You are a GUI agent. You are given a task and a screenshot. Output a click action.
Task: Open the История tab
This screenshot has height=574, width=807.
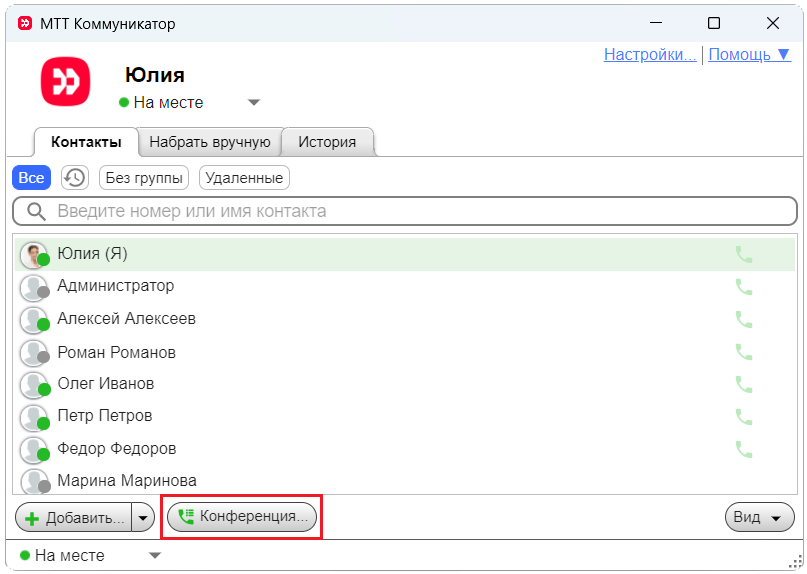click(x=327, y=142)
